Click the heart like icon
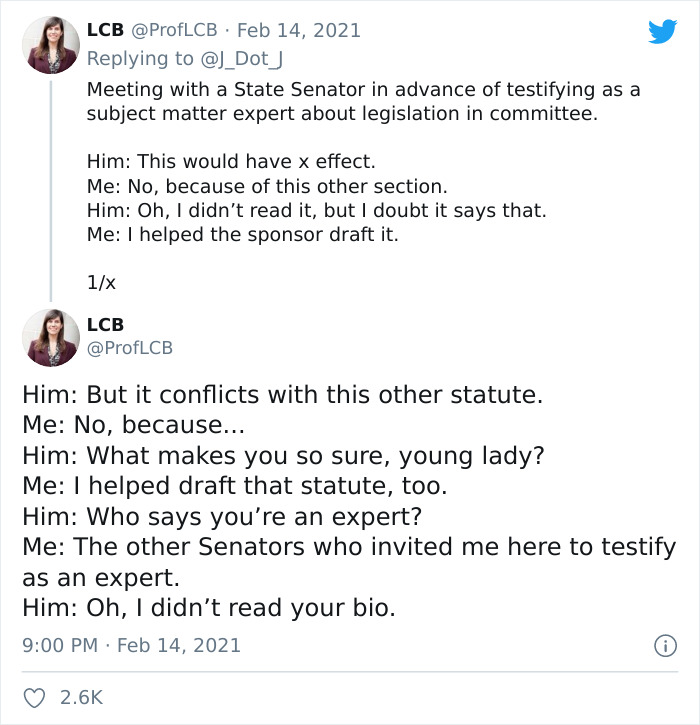This screenshot has height=725, width=700. [34, 697]
